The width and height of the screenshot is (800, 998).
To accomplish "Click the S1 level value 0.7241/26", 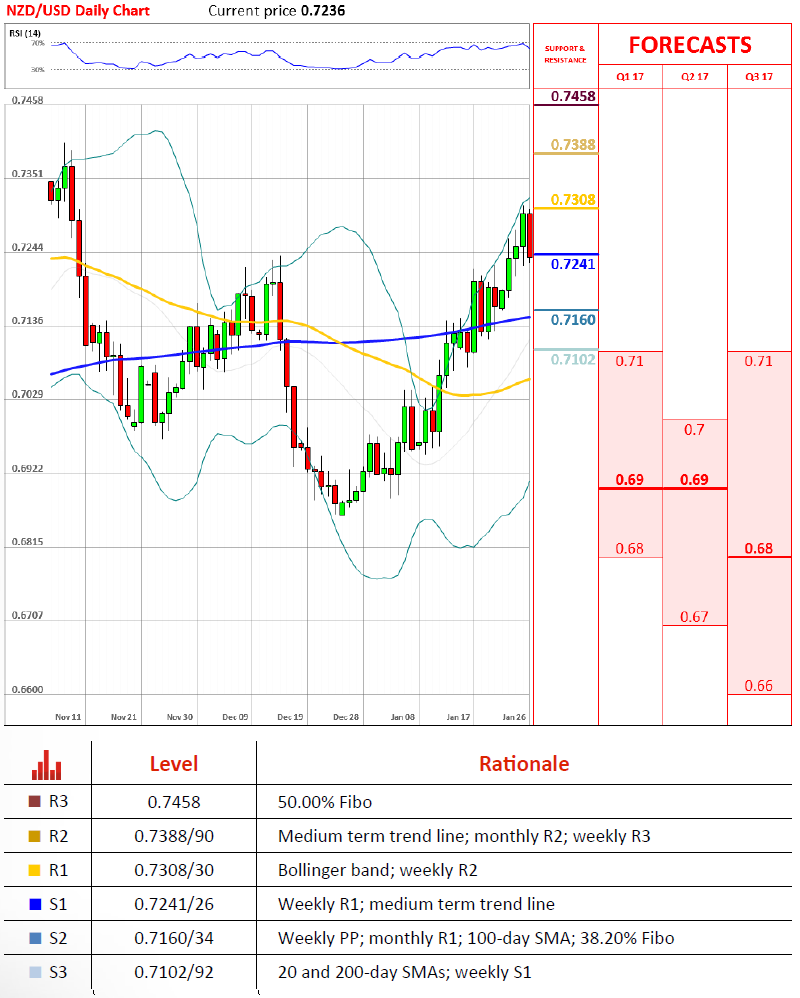I will [174, 904].
